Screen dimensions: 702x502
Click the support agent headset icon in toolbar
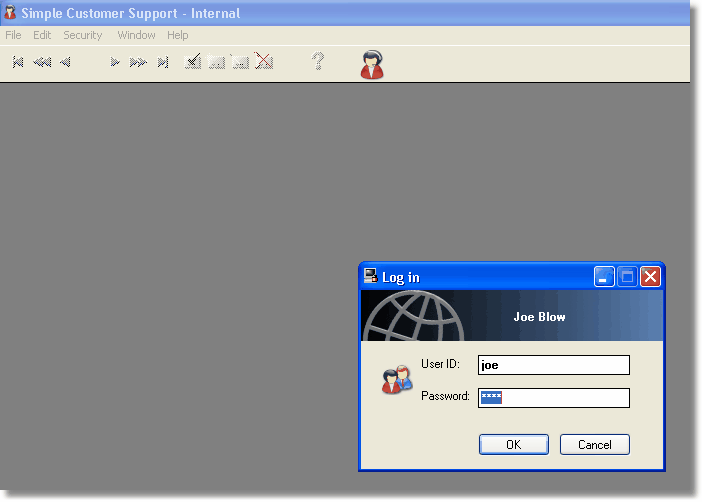[372, 64]
